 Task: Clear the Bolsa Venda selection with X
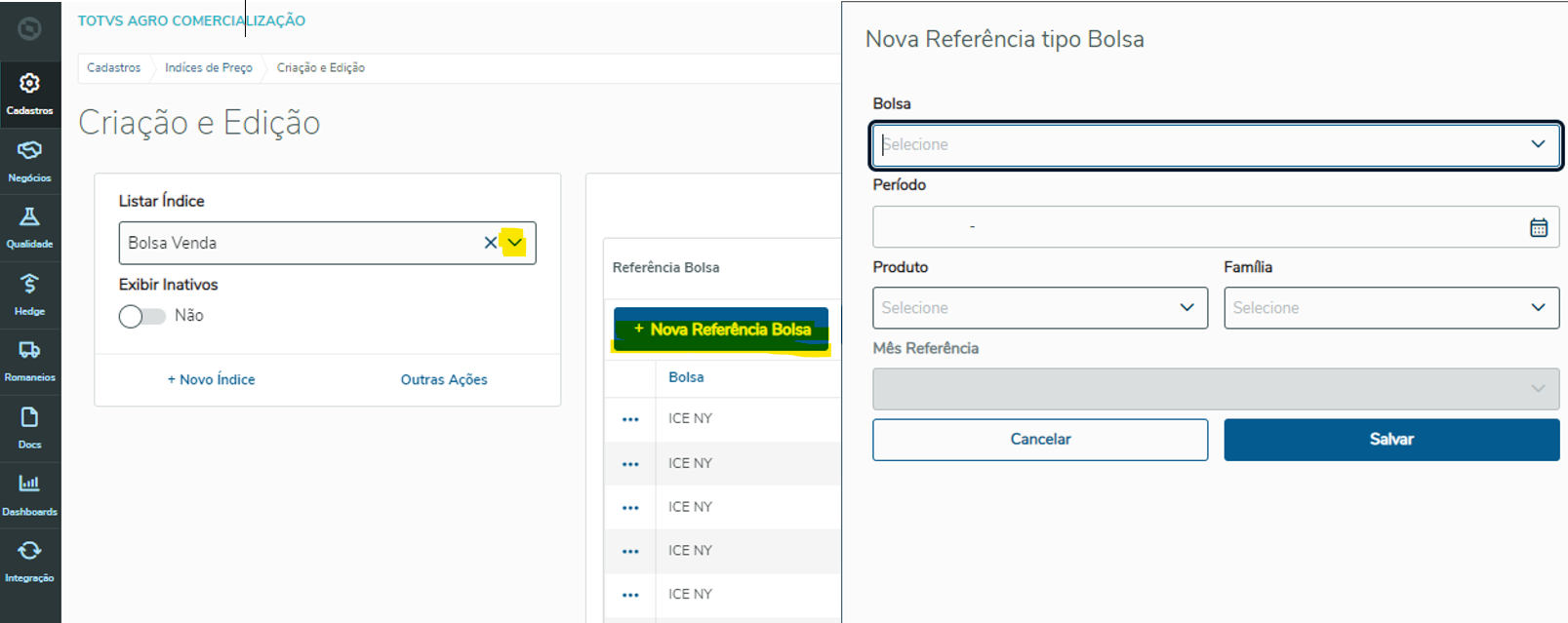pos(491,243)
